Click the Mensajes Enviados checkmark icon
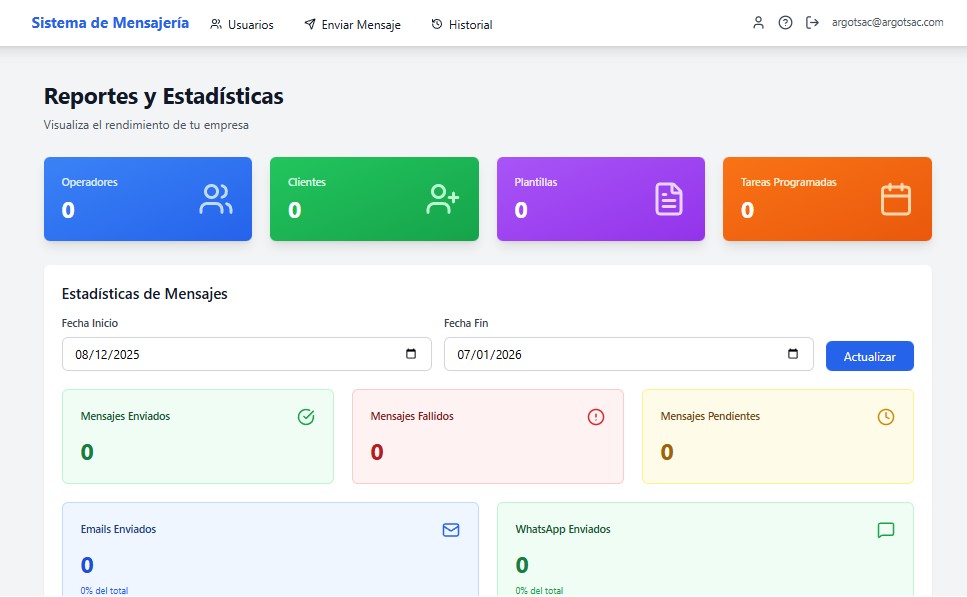The width and height of the screenshot is (967, 597). pyautogui.click(x=306, y=417)
